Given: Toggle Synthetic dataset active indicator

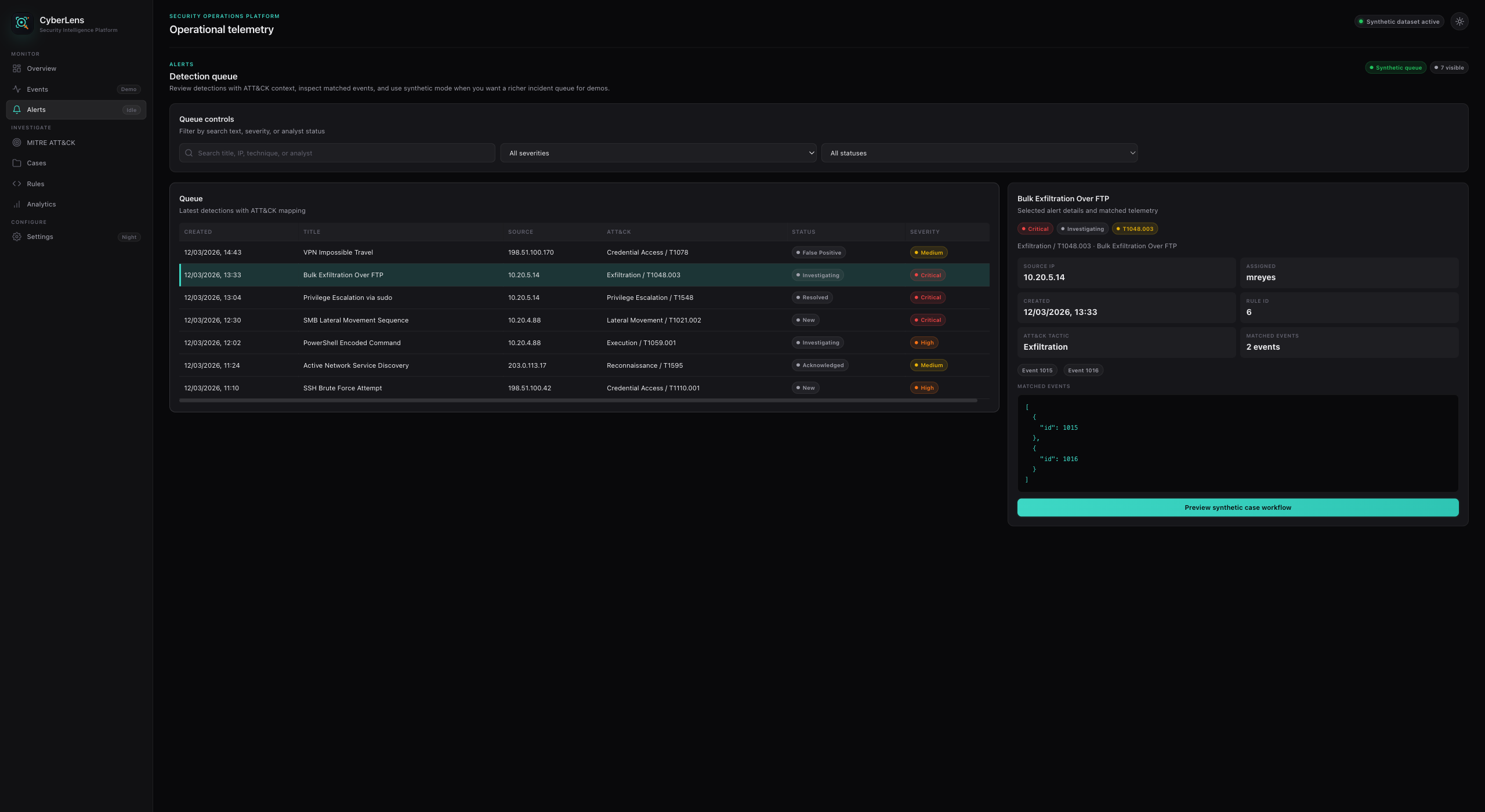Looking at the screenshot, I should coord(1399,22).
